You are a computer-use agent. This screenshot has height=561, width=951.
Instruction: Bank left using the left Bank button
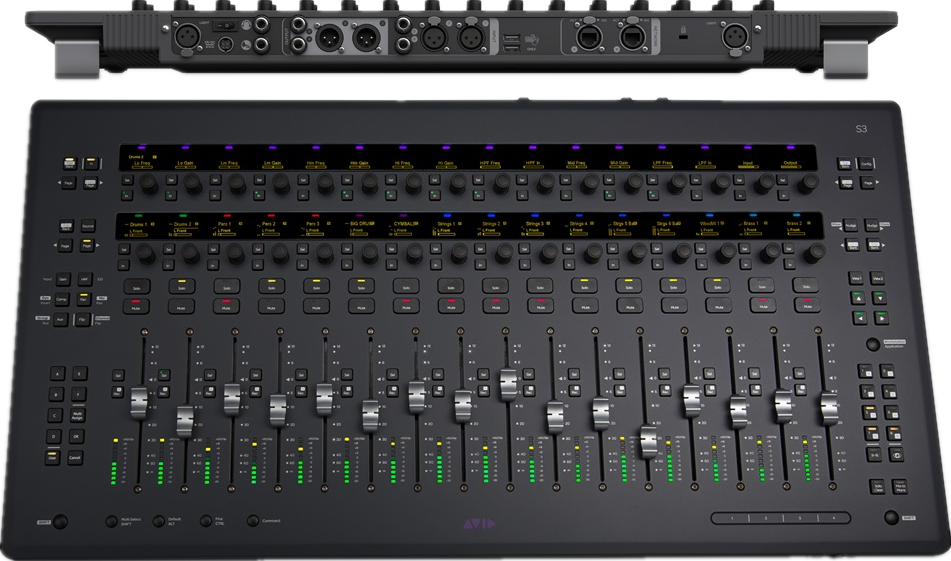tap(852, 246)
